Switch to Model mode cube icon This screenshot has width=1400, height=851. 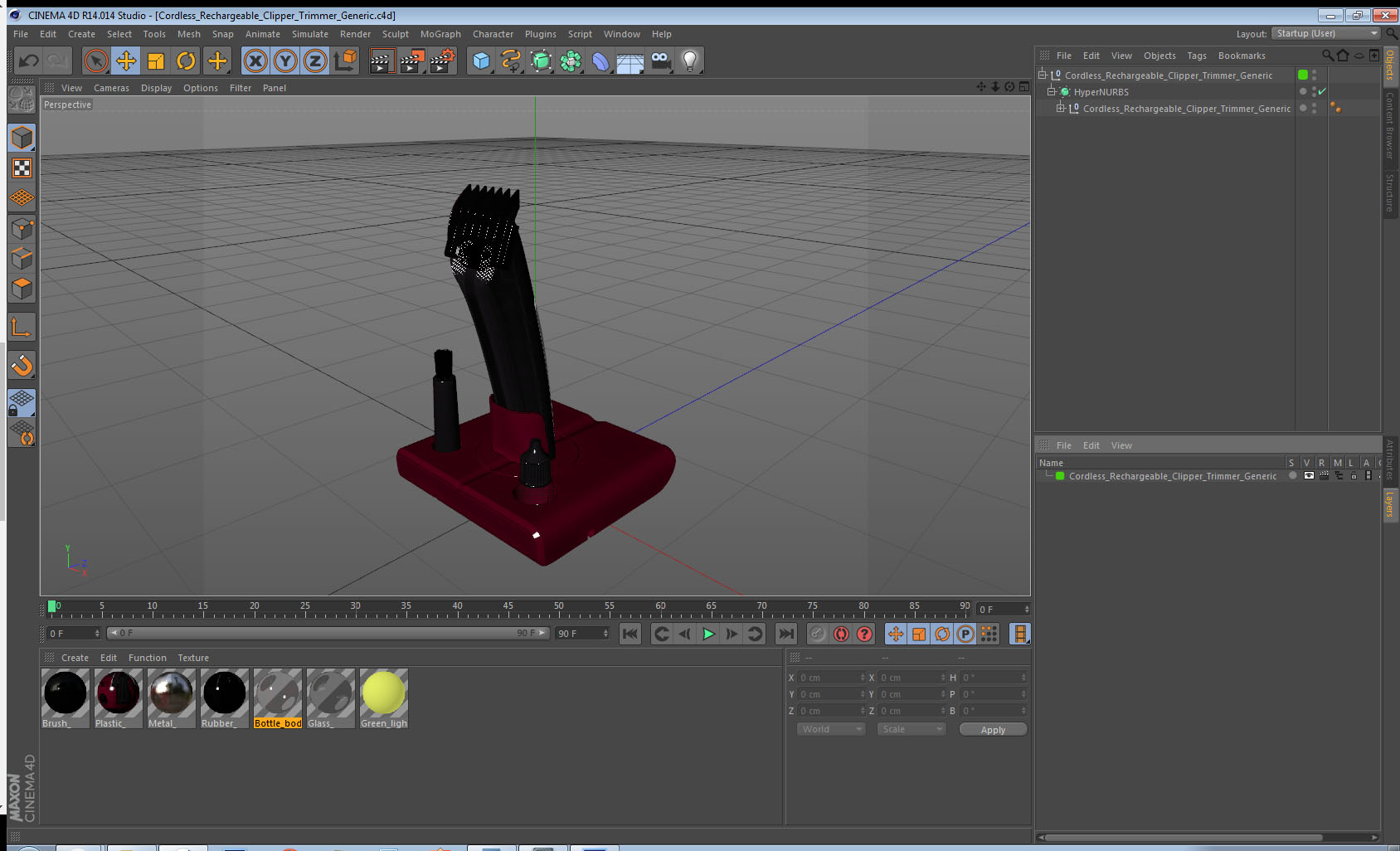click(x=22, y=138)
